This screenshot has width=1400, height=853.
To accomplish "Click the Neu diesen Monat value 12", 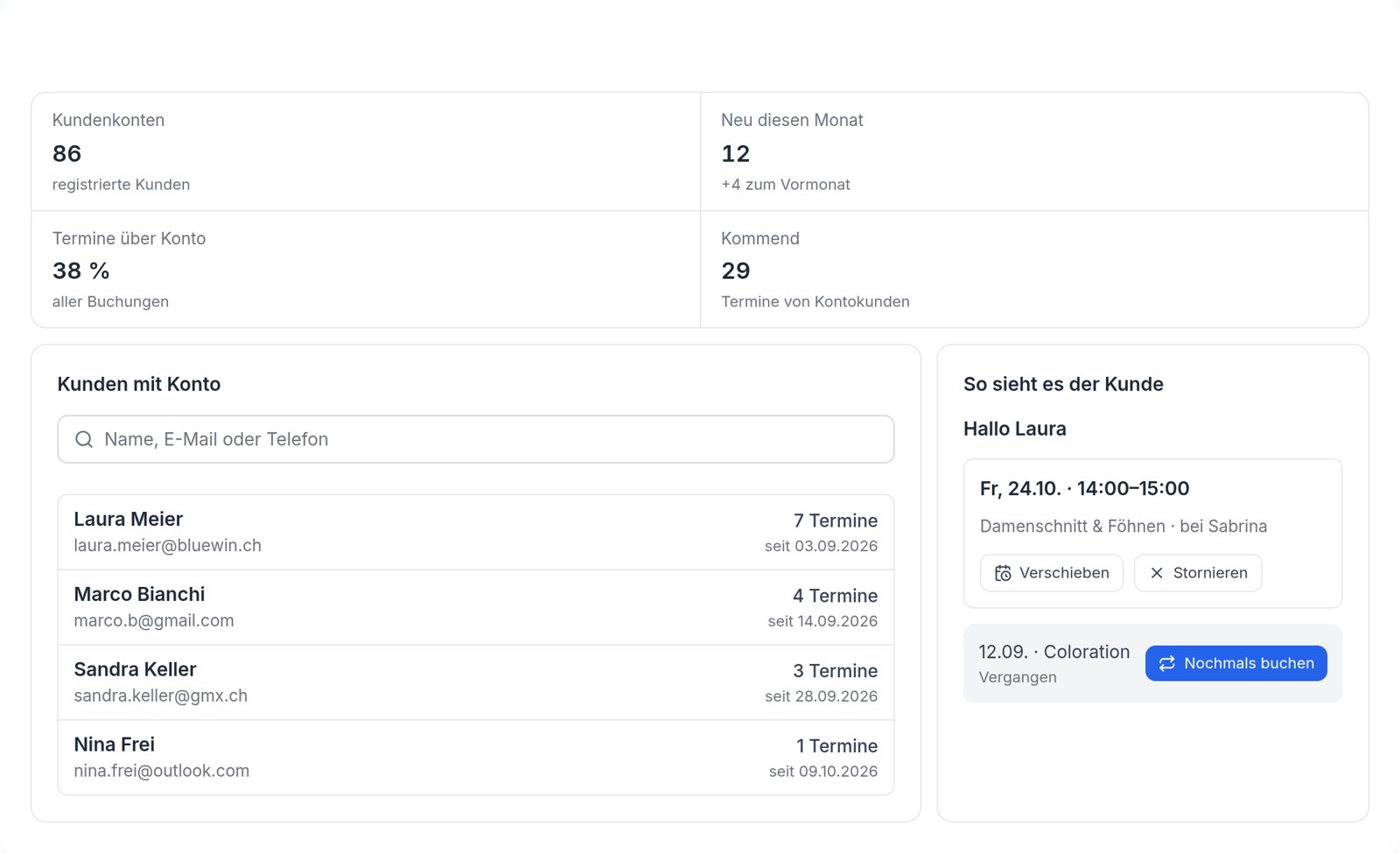I will coord(736,153).
